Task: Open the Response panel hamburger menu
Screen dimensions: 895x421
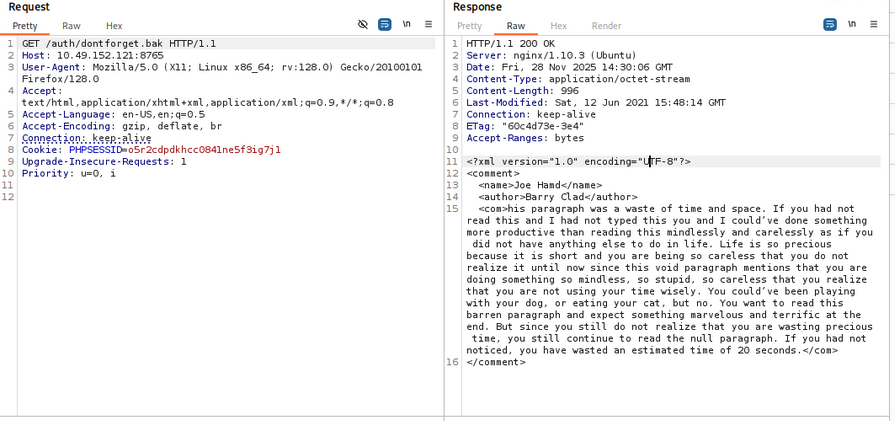Action: coord(874,25)
